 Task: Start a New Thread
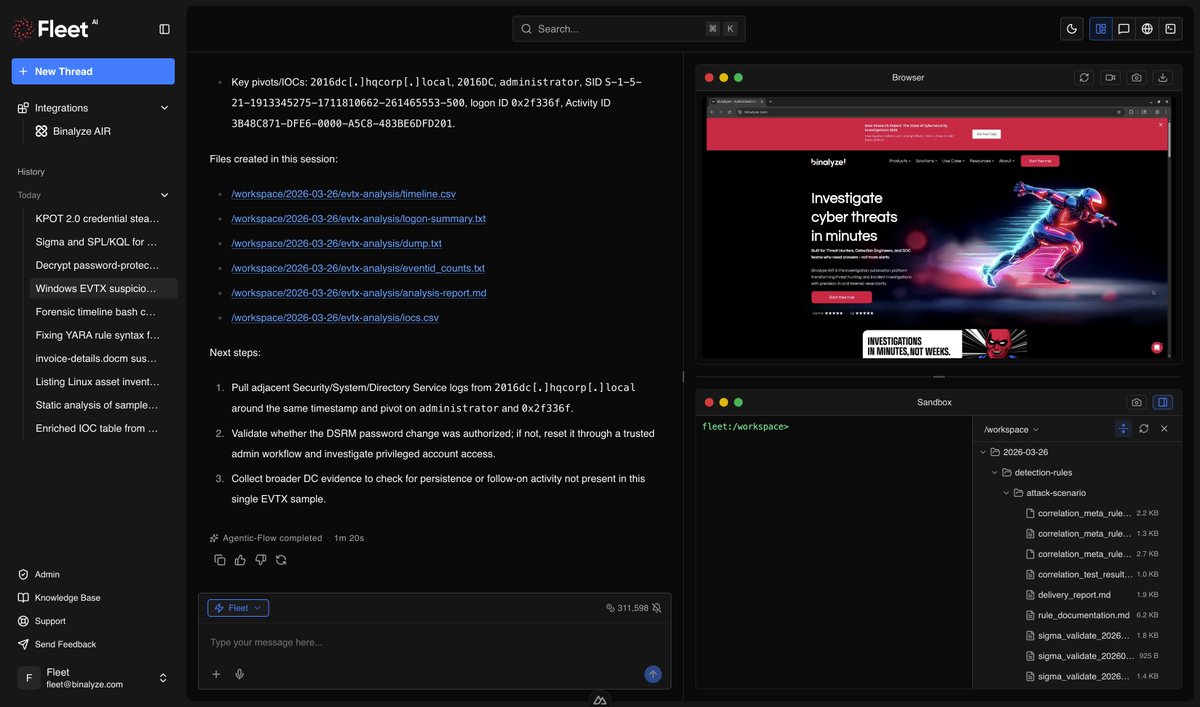[x=93, y=71]
